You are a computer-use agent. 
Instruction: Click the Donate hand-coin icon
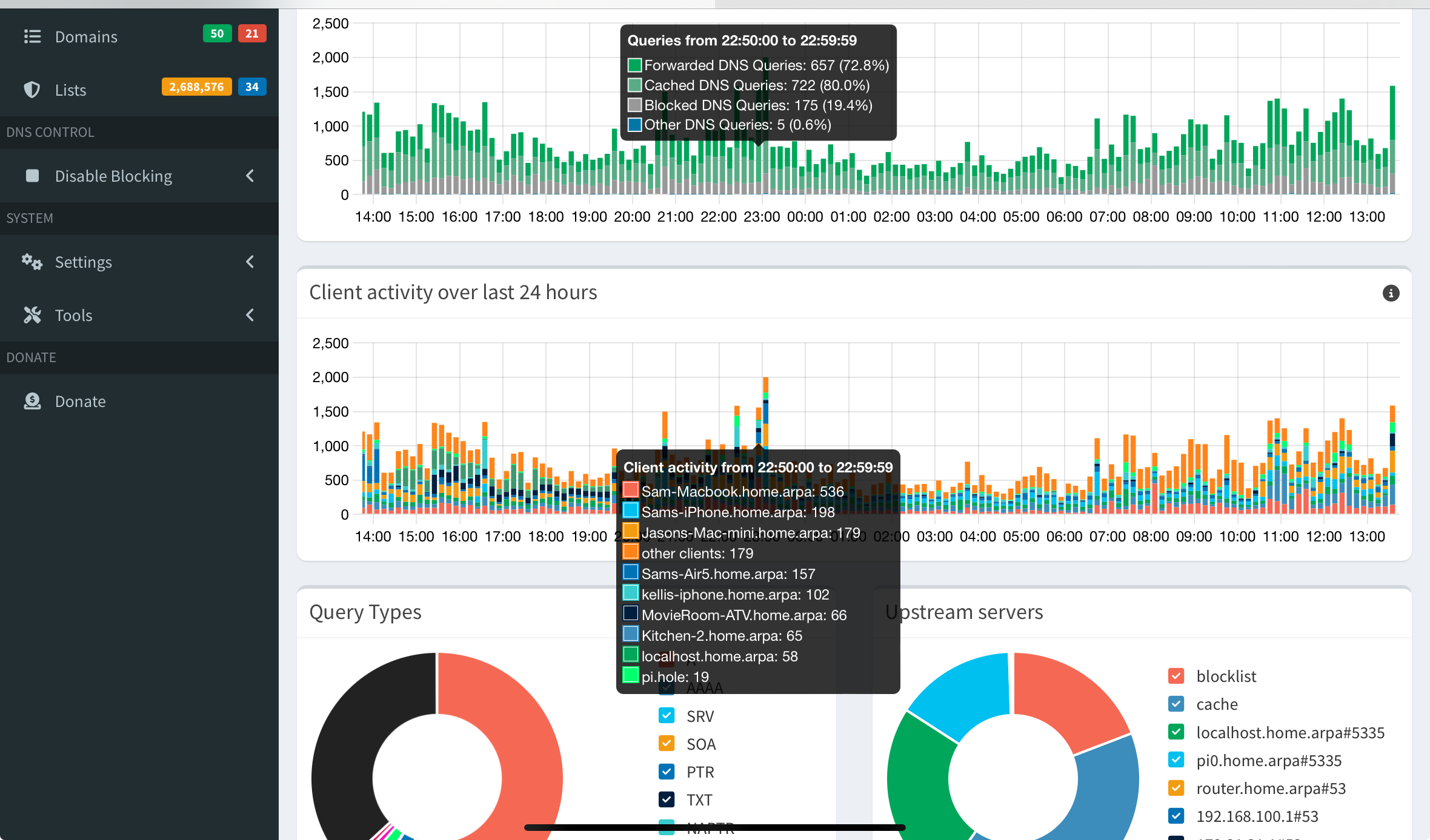[32, 401]
